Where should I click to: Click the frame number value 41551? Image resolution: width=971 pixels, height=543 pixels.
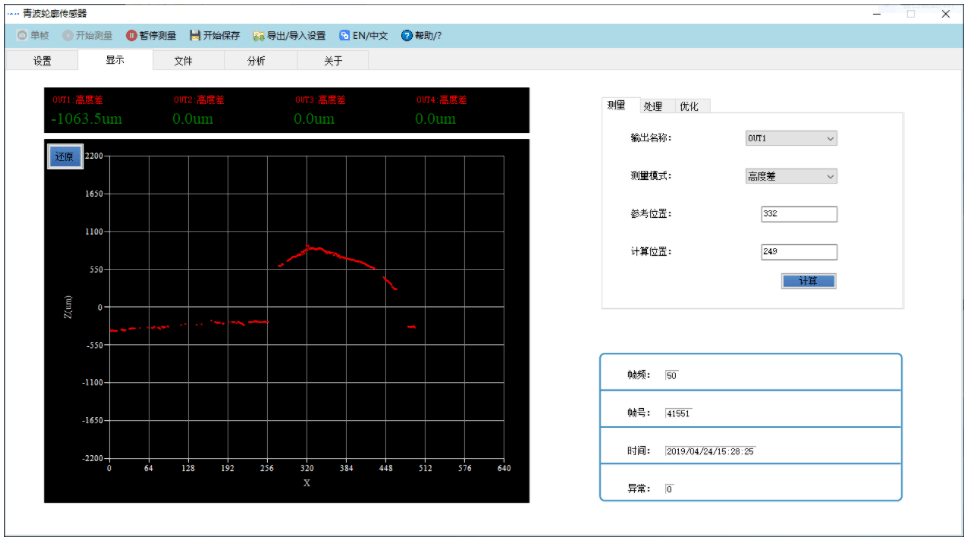click(678, 414)
